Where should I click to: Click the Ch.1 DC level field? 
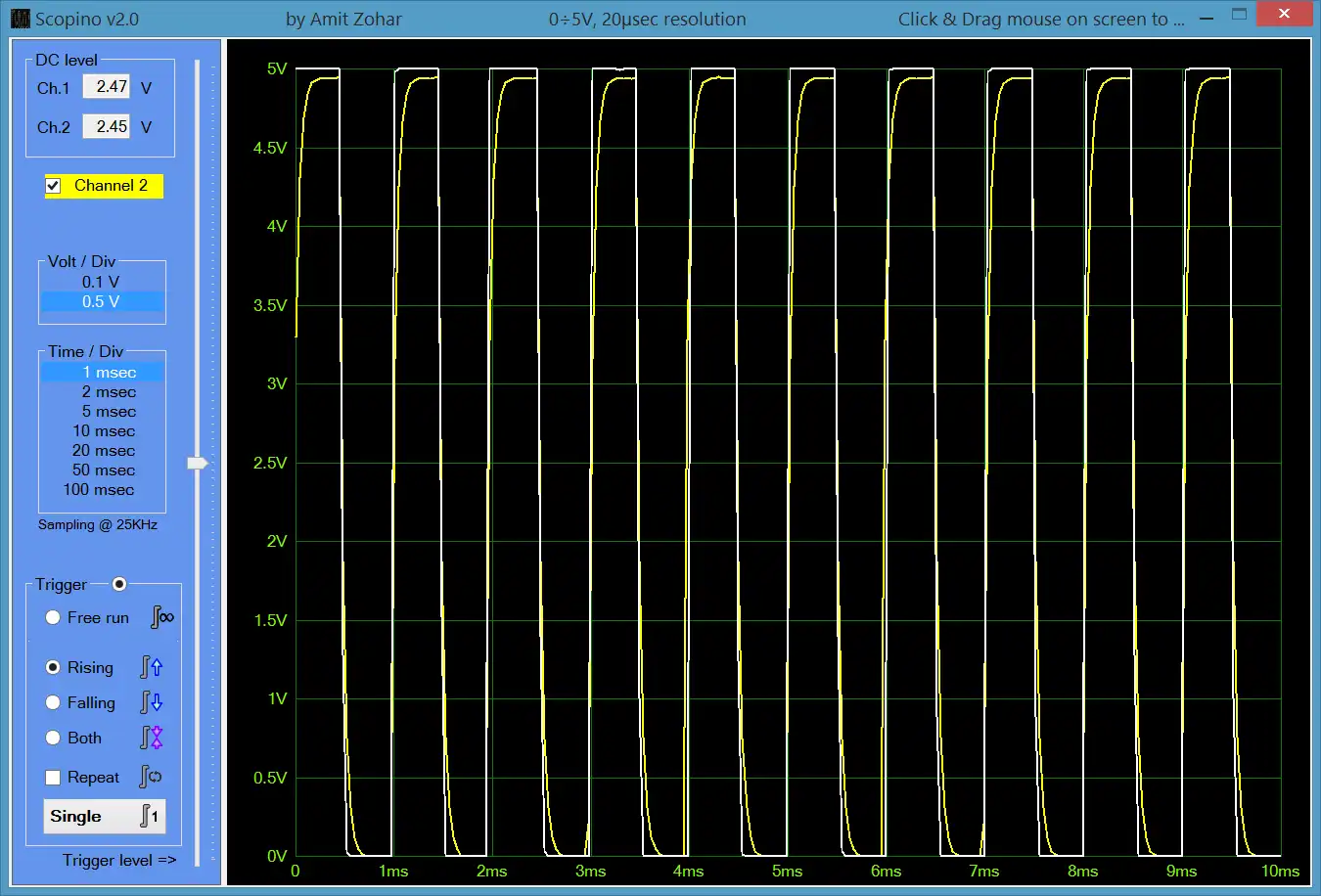(107, 87)
